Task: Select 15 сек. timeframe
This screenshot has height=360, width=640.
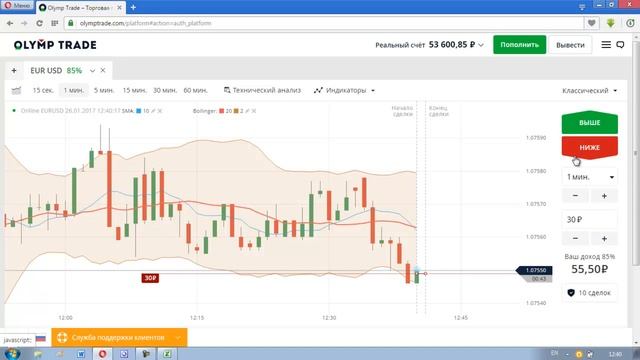Action: 43,90
